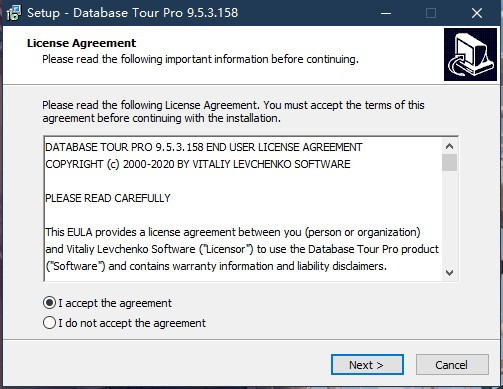Click the 'I accept the agreement' label text
503x389 pixels.
(115, 303)
